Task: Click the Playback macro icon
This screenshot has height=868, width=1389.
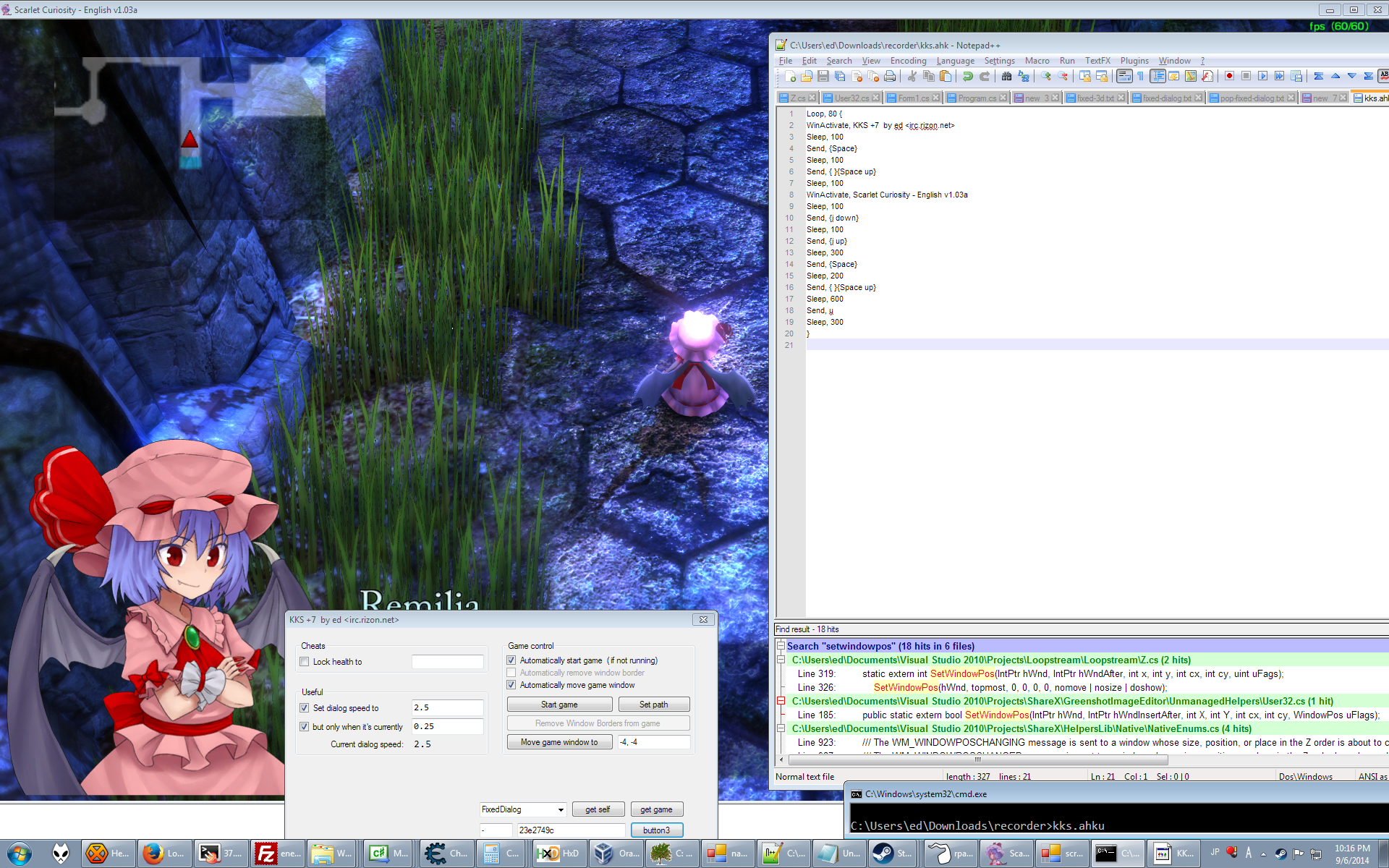Action: [1262, 76]
